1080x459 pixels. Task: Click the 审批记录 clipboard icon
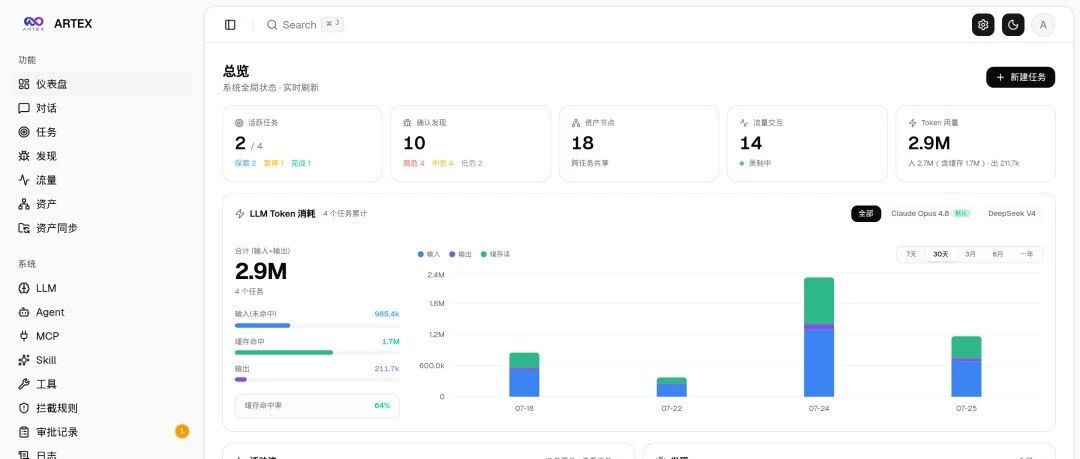[x=24, y=432]
